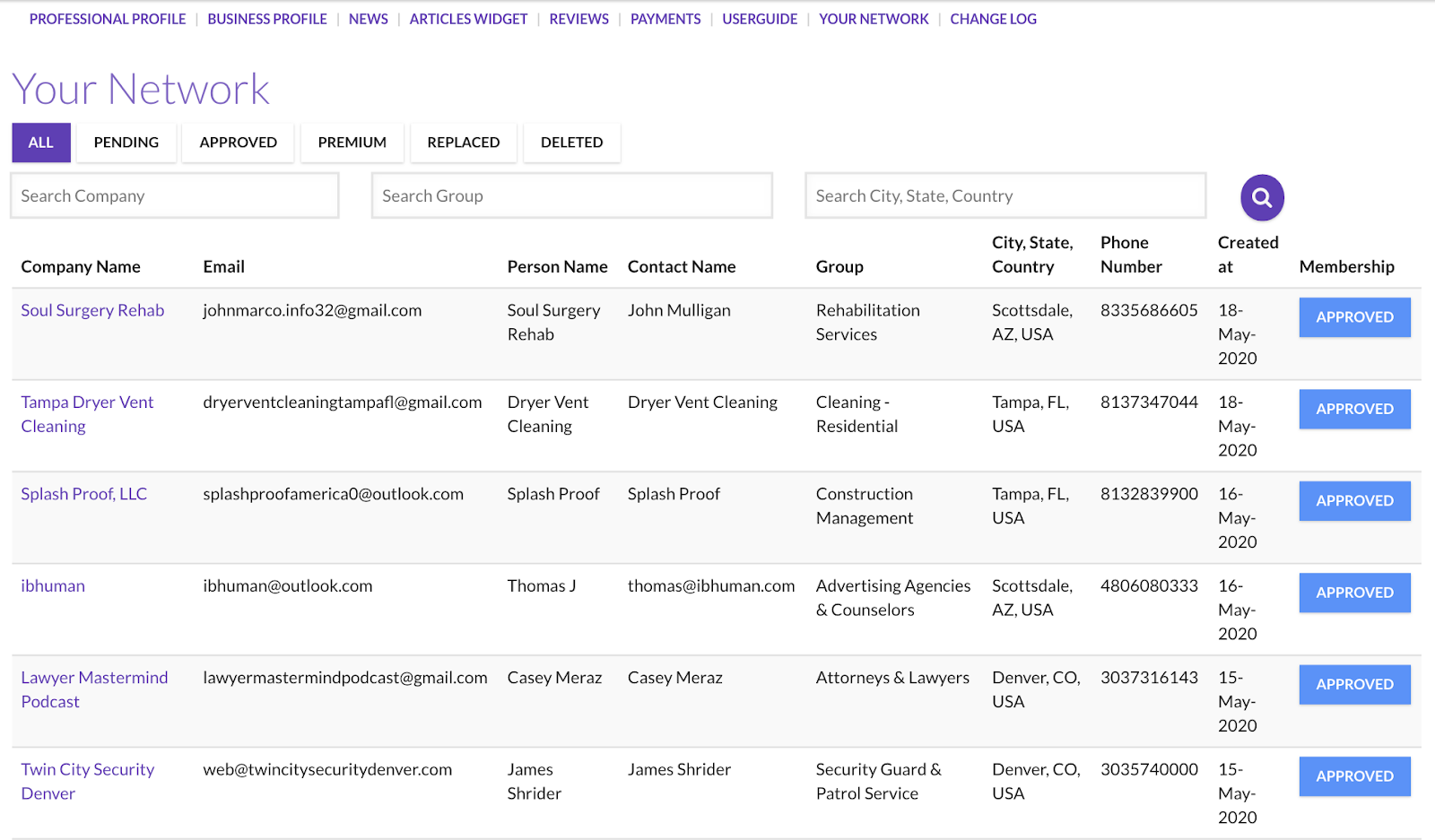This screenshot has height=840, width=1435.
Task: Select the ALL filter tab
Action: coord(41,143)
